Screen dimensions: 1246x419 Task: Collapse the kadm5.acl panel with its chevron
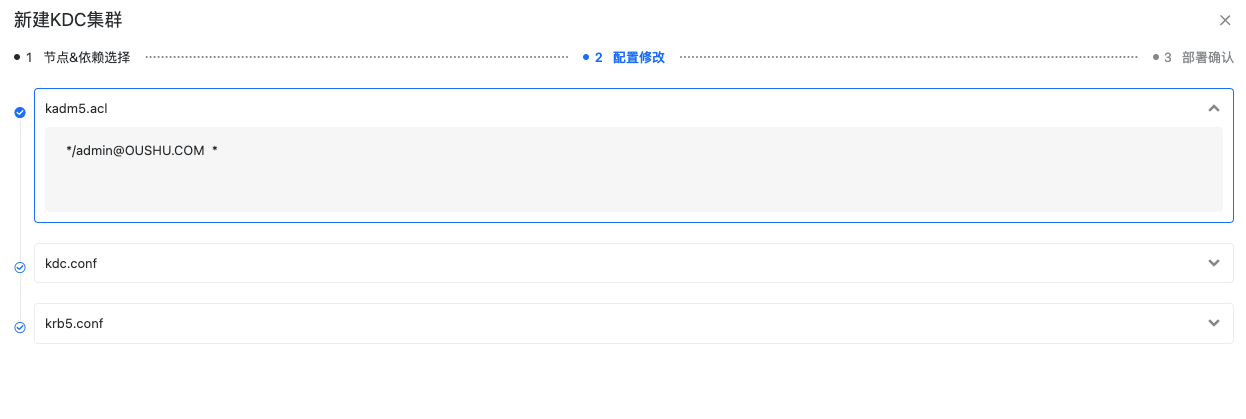(1214, 108)
